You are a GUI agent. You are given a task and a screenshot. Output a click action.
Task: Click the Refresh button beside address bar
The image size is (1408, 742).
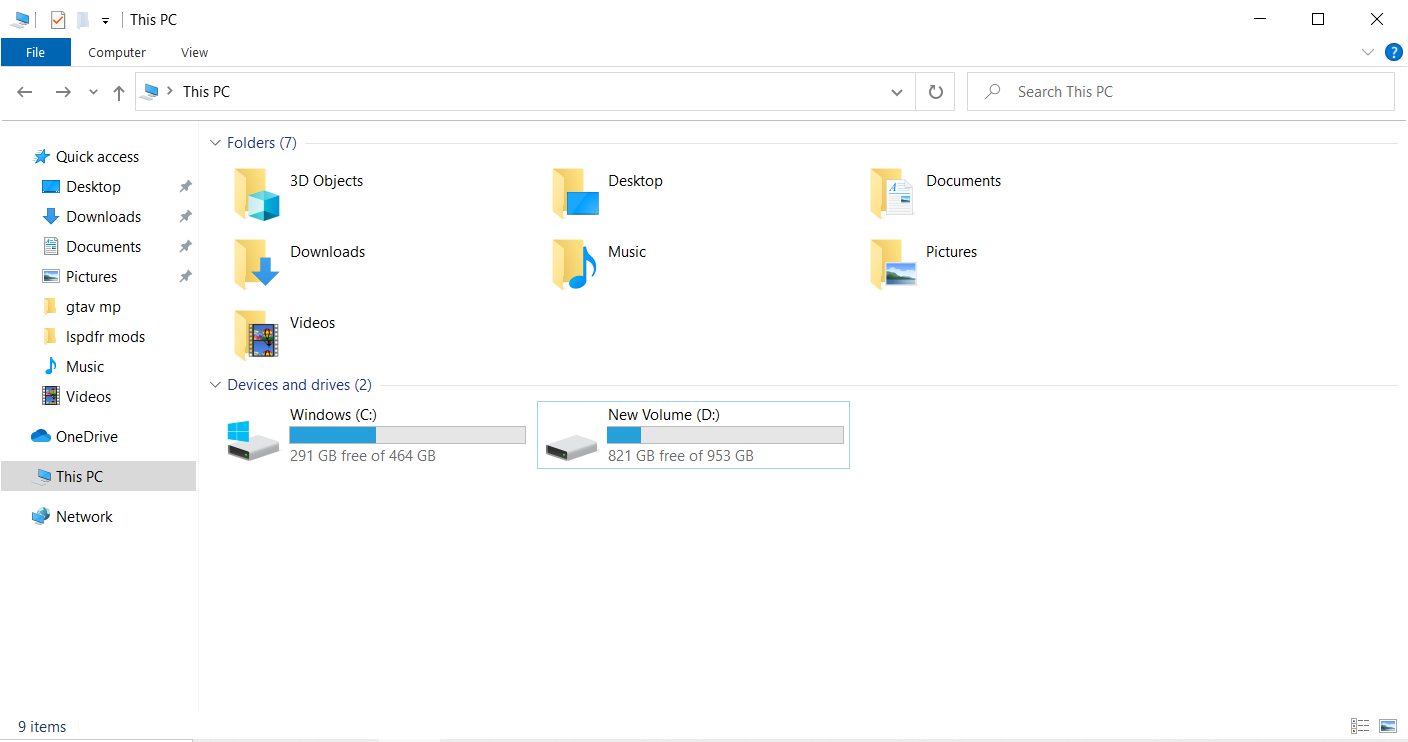tap(935, 92)
